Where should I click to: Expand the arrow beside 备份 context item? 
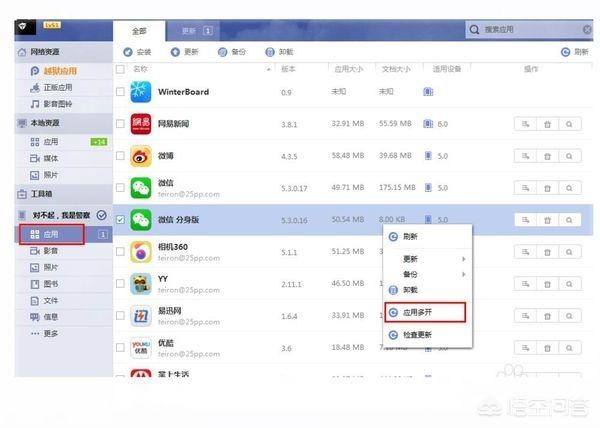pos(463,274)
